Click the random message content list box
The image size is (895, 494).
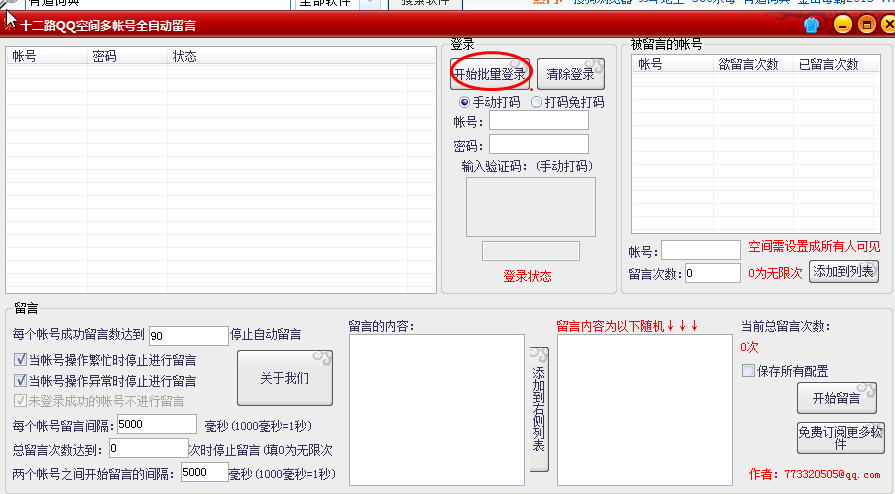tap(644, 409)
